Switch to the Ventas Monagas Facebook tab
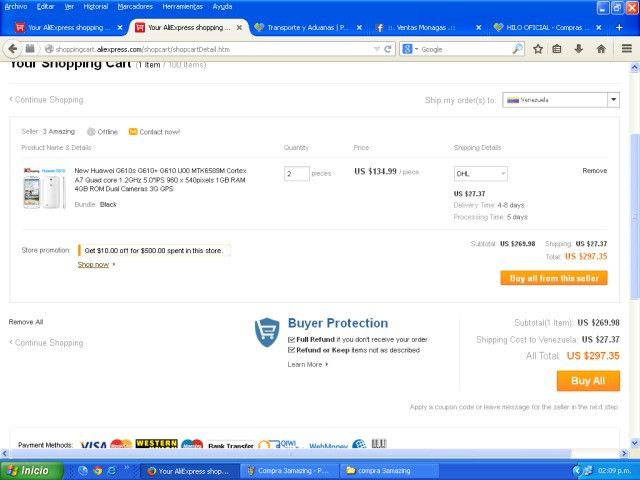Screen dimensions: 640x480 click(428, 28)
